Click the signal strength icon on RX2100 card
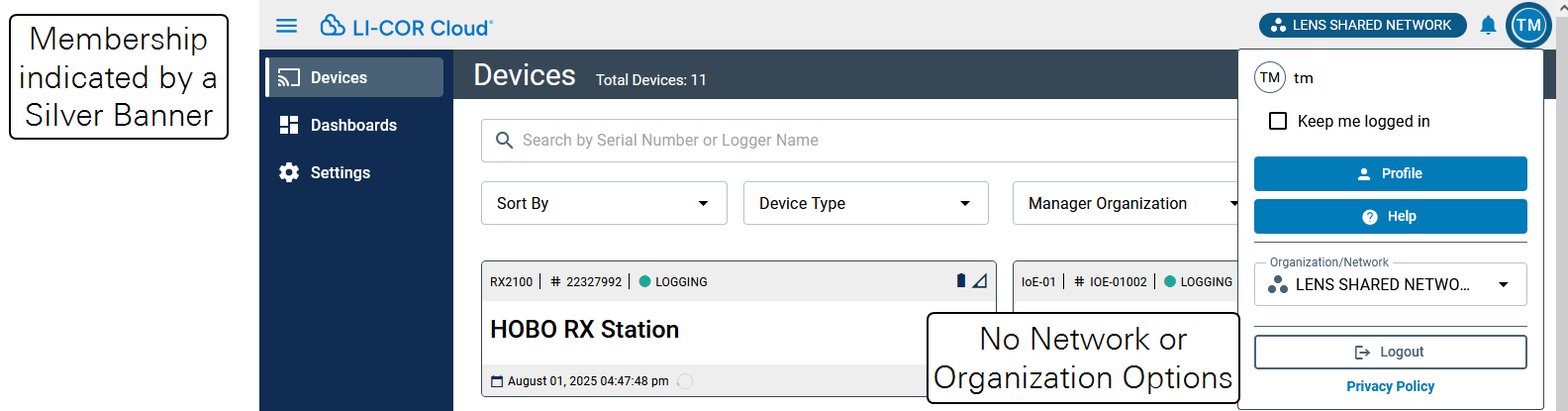 (x=979, y=281)
